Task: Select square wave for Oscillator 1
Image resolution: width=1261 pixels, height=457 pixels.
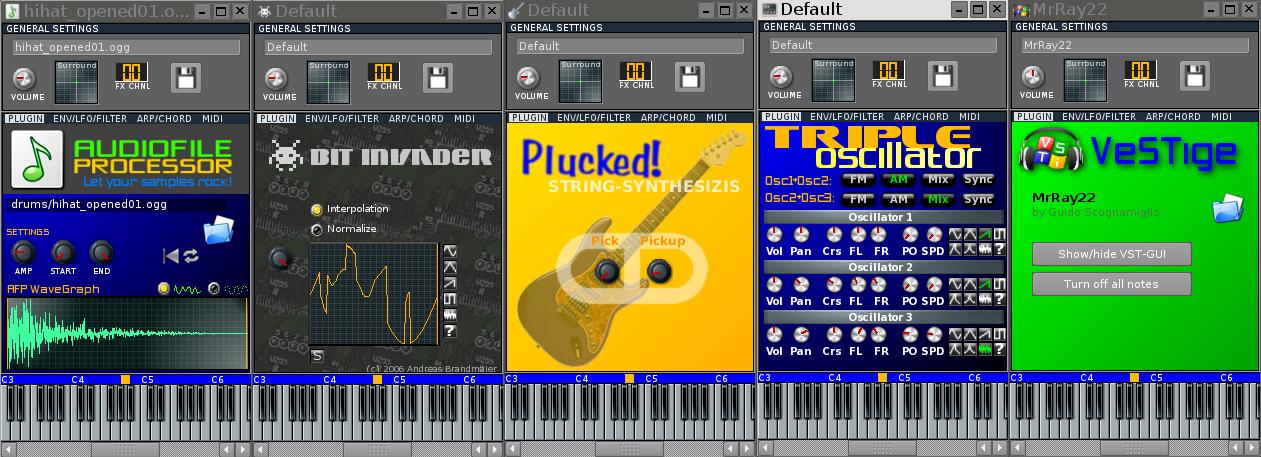Action: point(1000,234)
